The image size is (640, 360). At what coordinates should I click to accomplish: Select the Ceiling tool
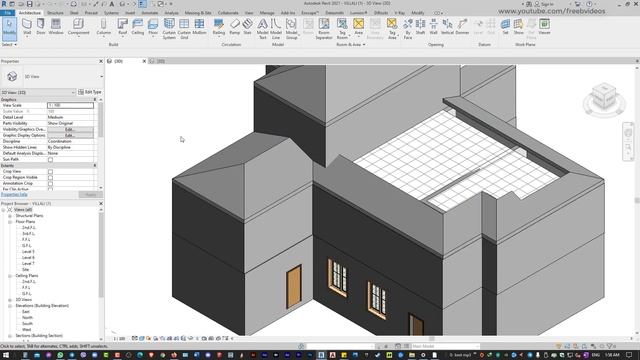[x=138, y=27]
